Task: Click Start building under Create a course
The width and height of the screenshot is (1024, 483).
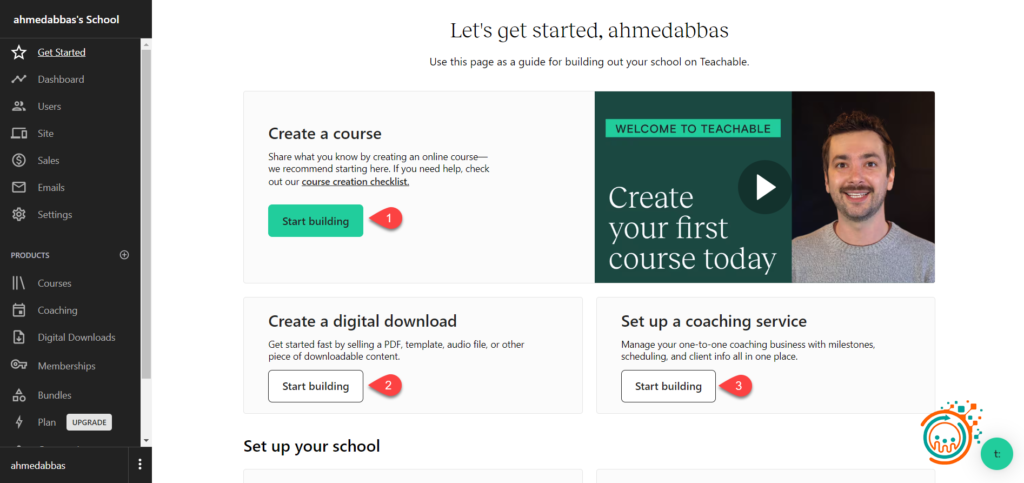Action: click(x=315, y=221)
